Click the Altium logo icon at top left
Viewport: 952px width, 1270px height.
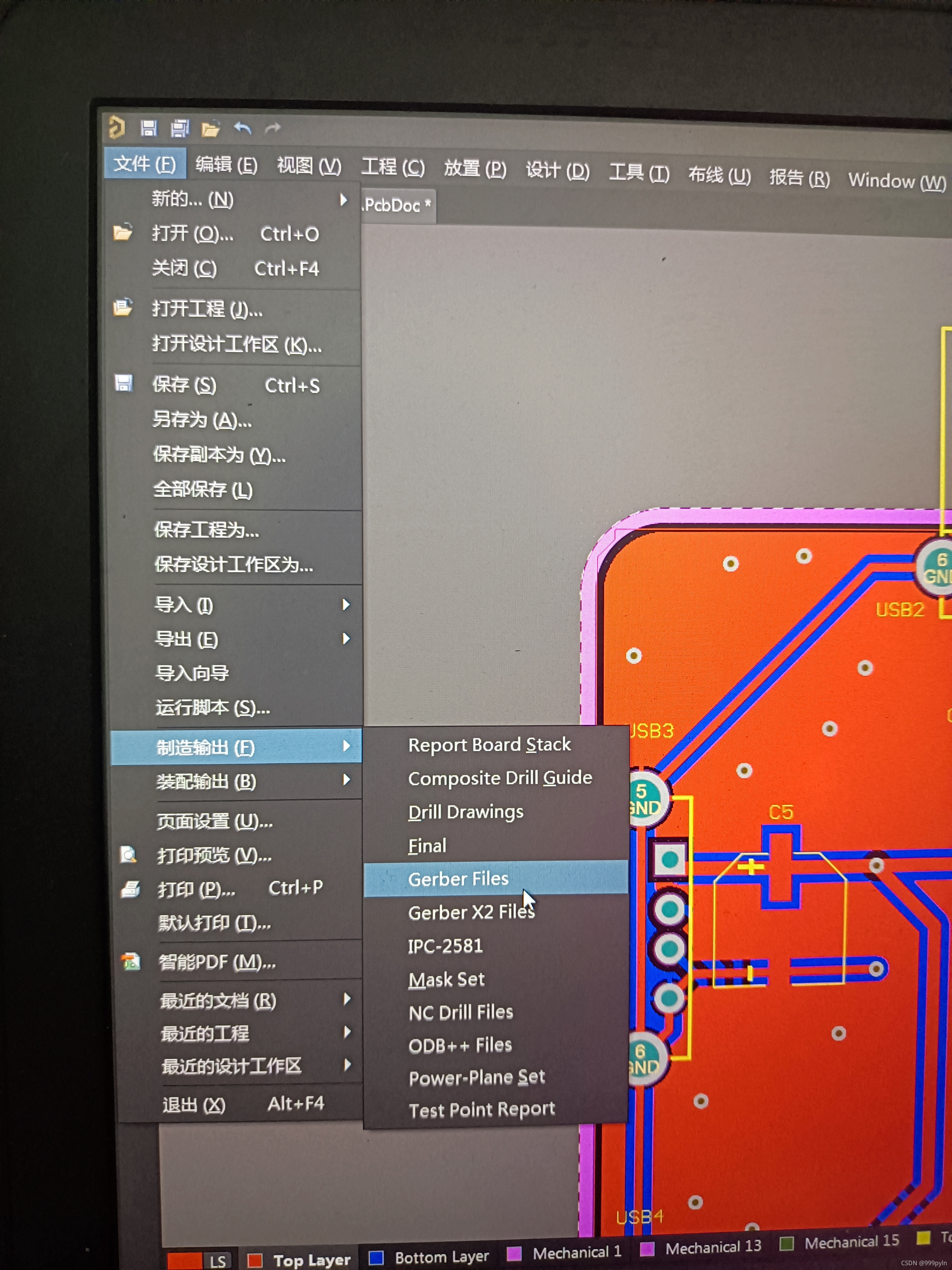tap(117, 127)
